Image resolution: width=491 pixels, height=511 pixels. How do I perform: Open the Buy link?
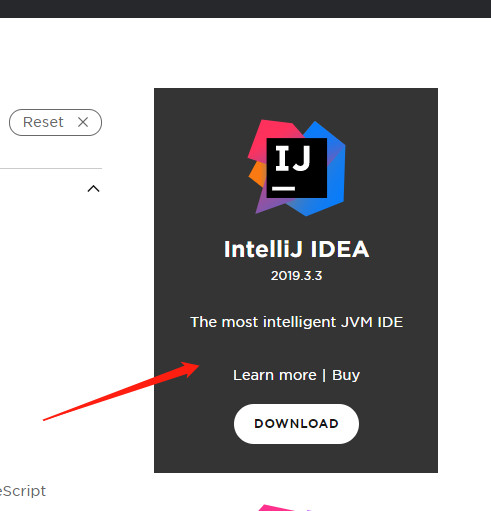[346, 375]
